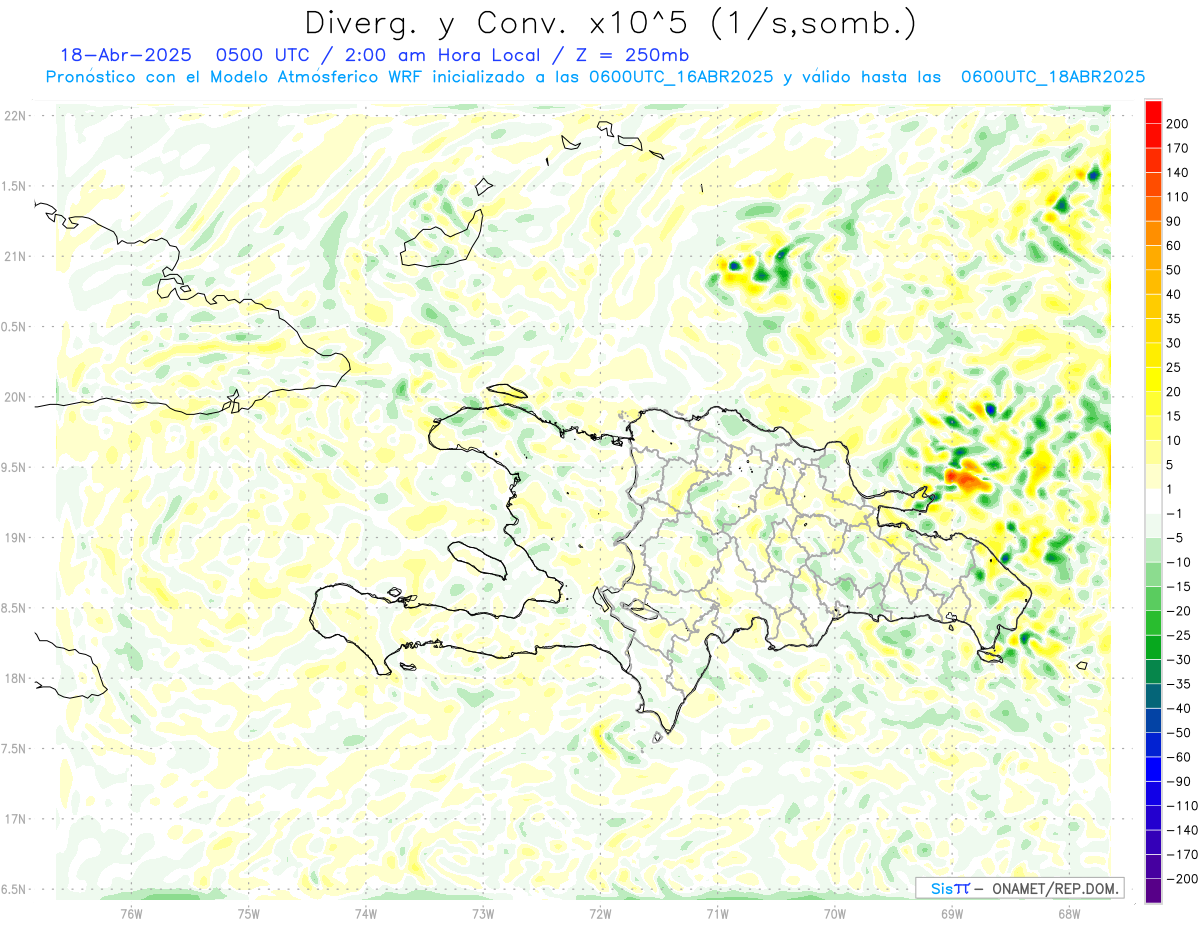Click the positive '50' legend value
The height and width of the screenshot is (927, 1200).
pyautogui.click(x=1175, y=270)
